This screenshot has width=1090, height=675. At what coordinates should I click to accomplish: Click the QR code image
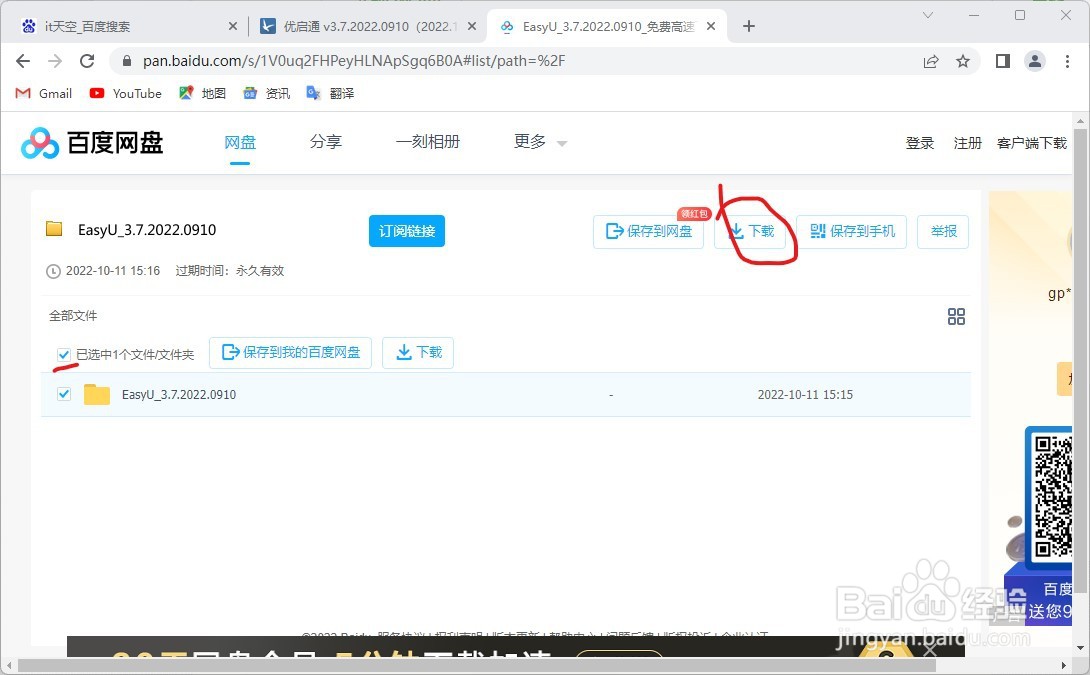click(1052, 495)
